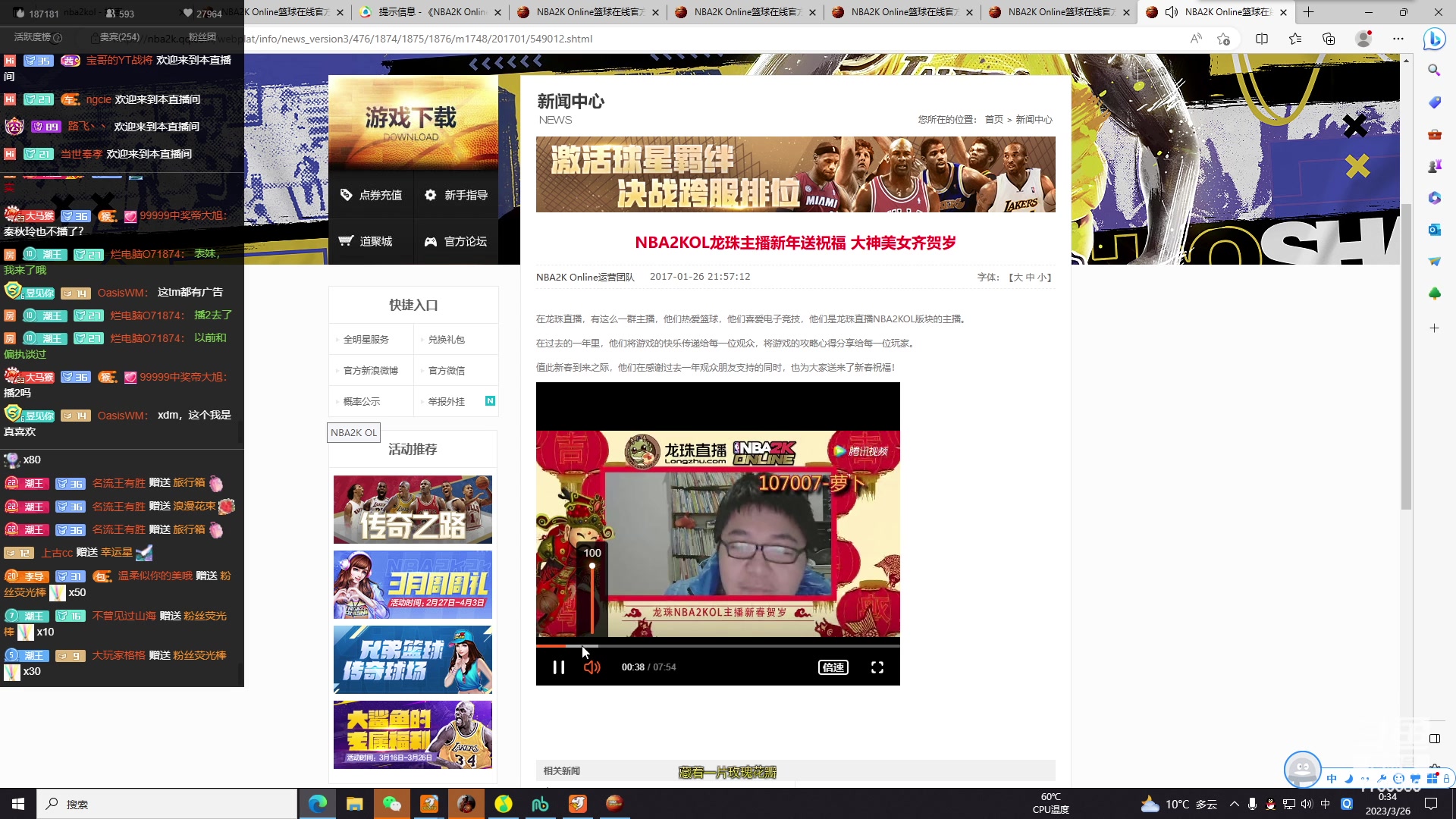Enter fullscreen mode on the video player
Image resolution: width=1456 pixels, height=819 pixels.
(877, 667)
